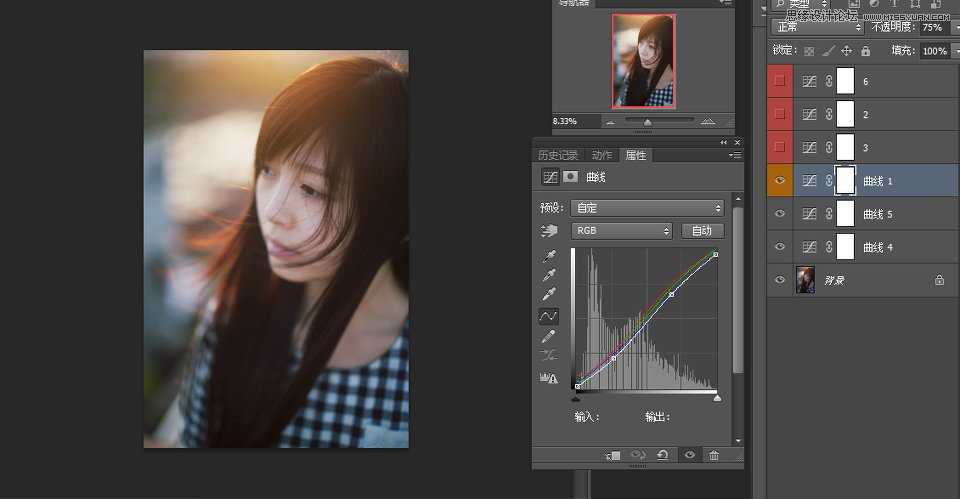The width and height of the screenshot is (960, 499).
Task: Hide the 曲线 1 layer
Action: click(x=780, y=181)
